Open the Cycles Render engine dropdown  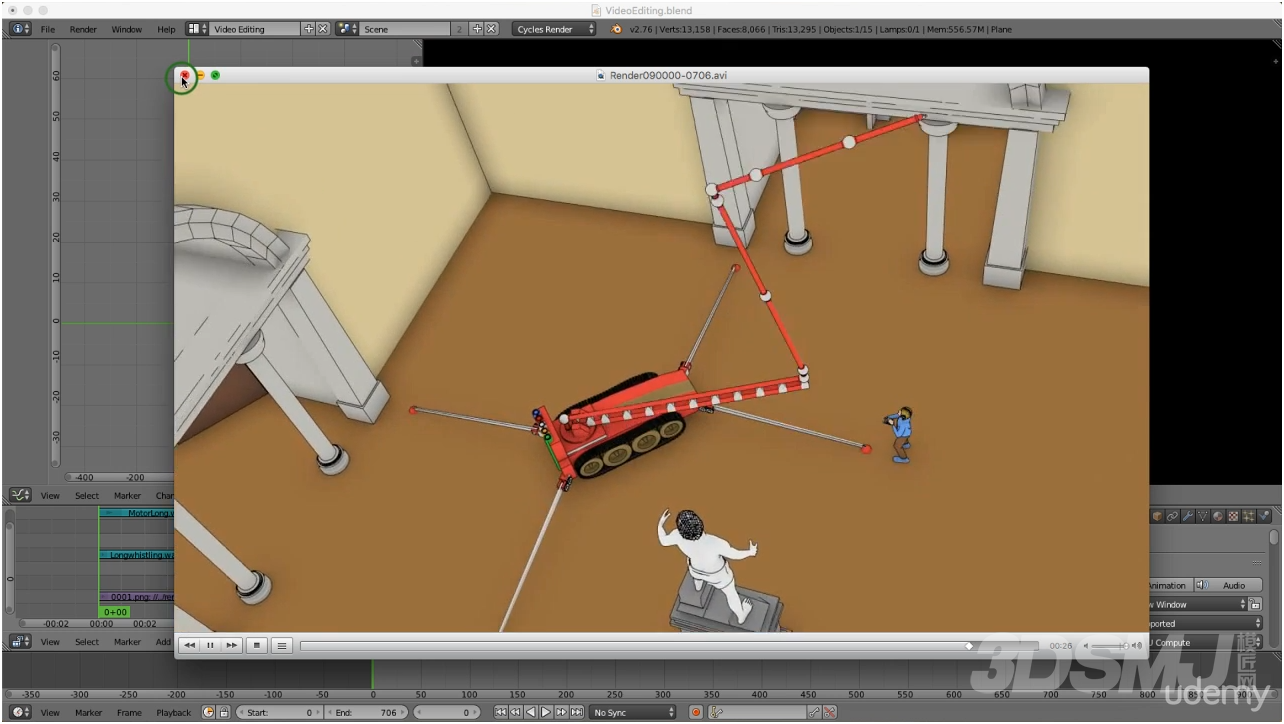pos(554,29)
